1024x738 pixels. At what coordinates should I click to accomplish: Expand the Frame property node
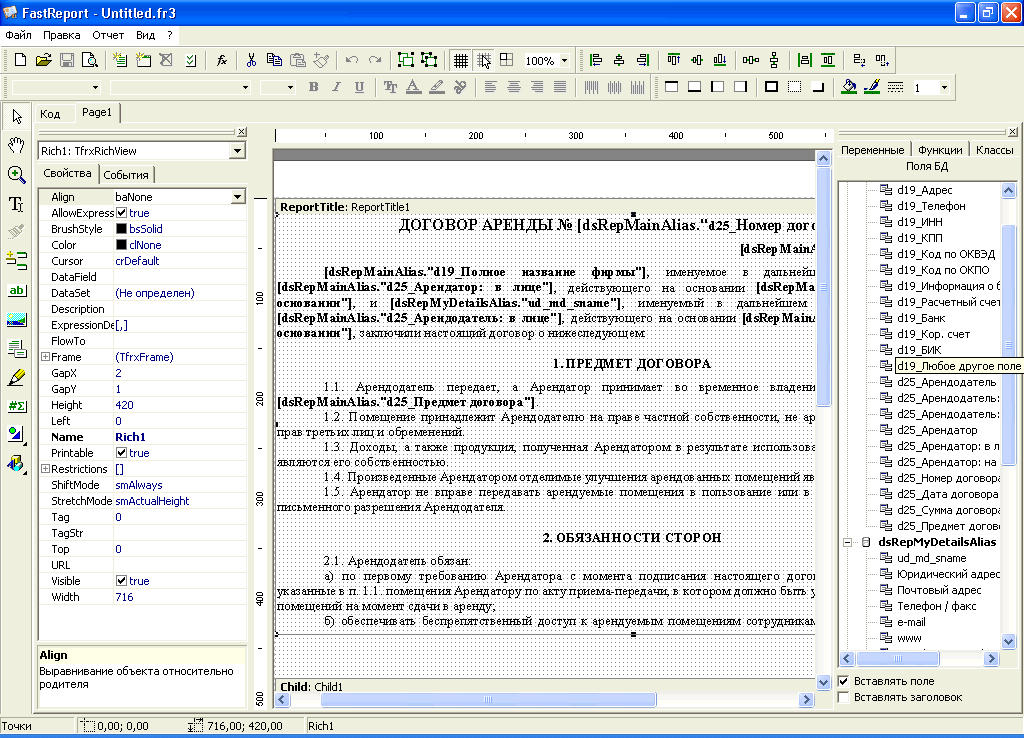point(45,357)
